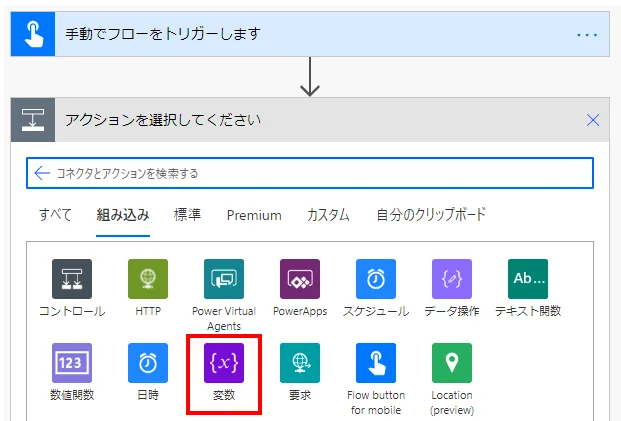Choose the 変数 connector icon
621x421 pixels.
click(x=224, y=363)
